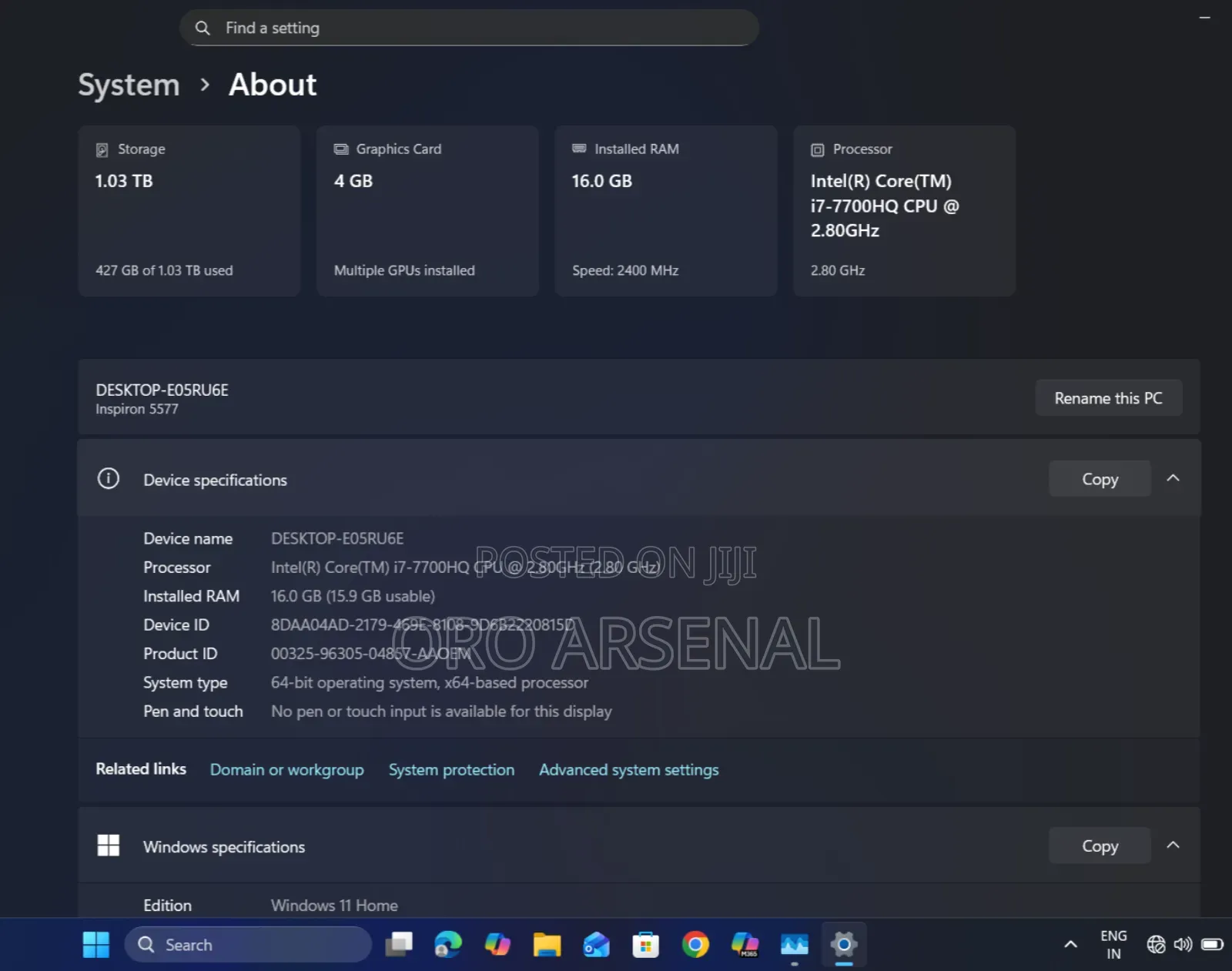Click the info icon beside Device specifications
Screen dimensions: 1232x971
point(109,479)
